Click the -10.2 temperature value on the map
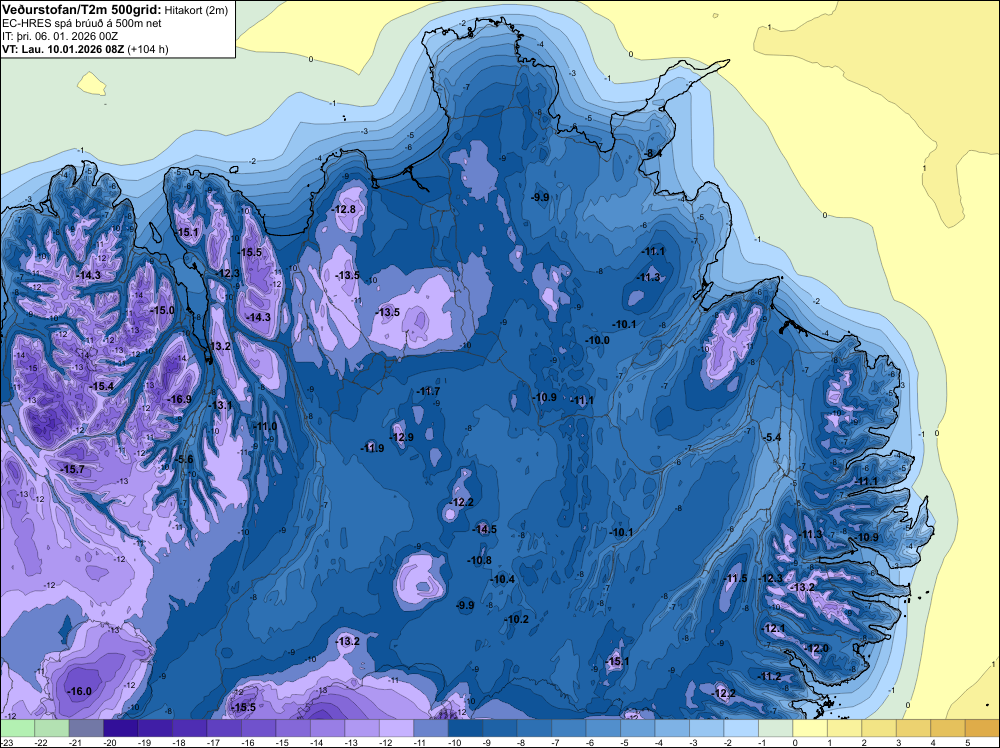The image size is (1000, 748). (x=517, y=619)
